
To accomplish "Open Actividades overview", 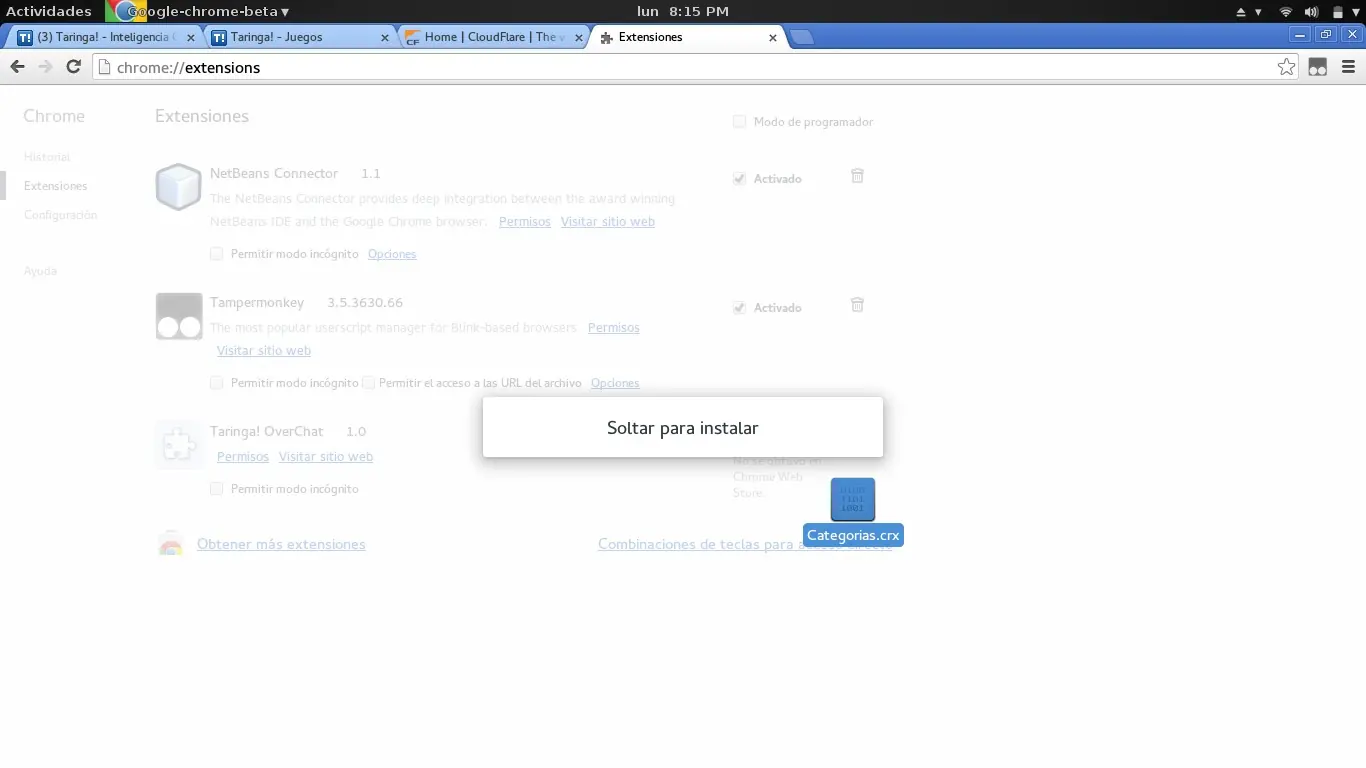I will (49, 12).
